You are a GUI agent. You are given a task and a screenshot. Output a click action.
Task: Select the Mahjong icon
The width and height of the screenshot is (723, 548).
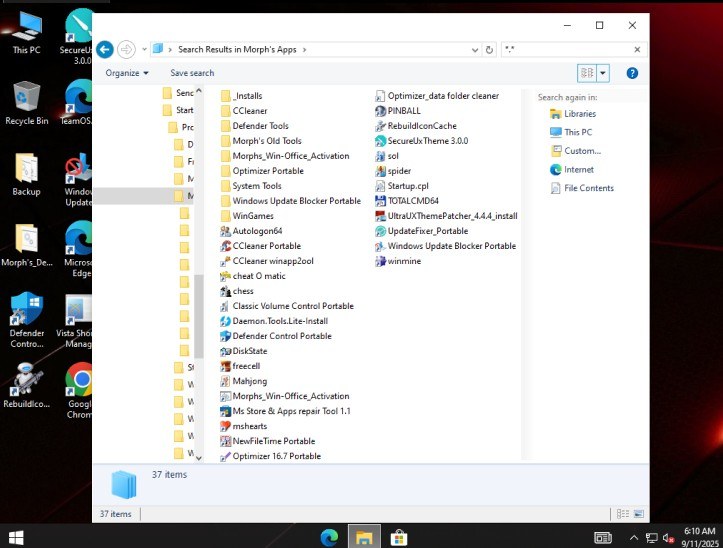(225, 381)
